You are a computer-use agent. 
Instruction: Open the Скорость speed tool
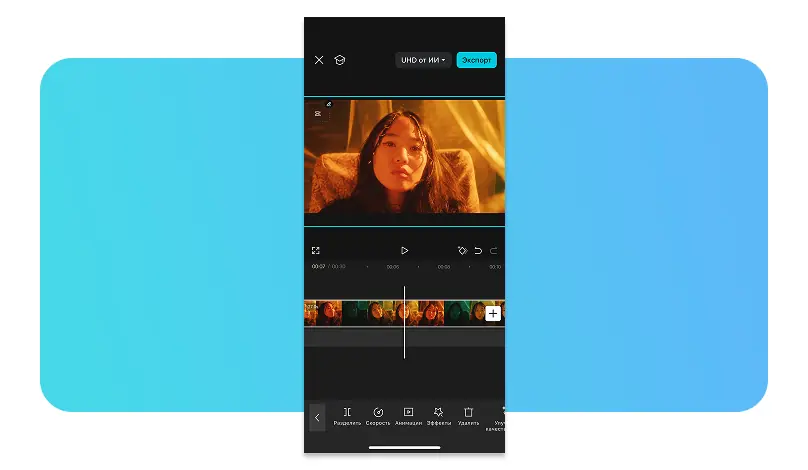click(x=378, y=416)
